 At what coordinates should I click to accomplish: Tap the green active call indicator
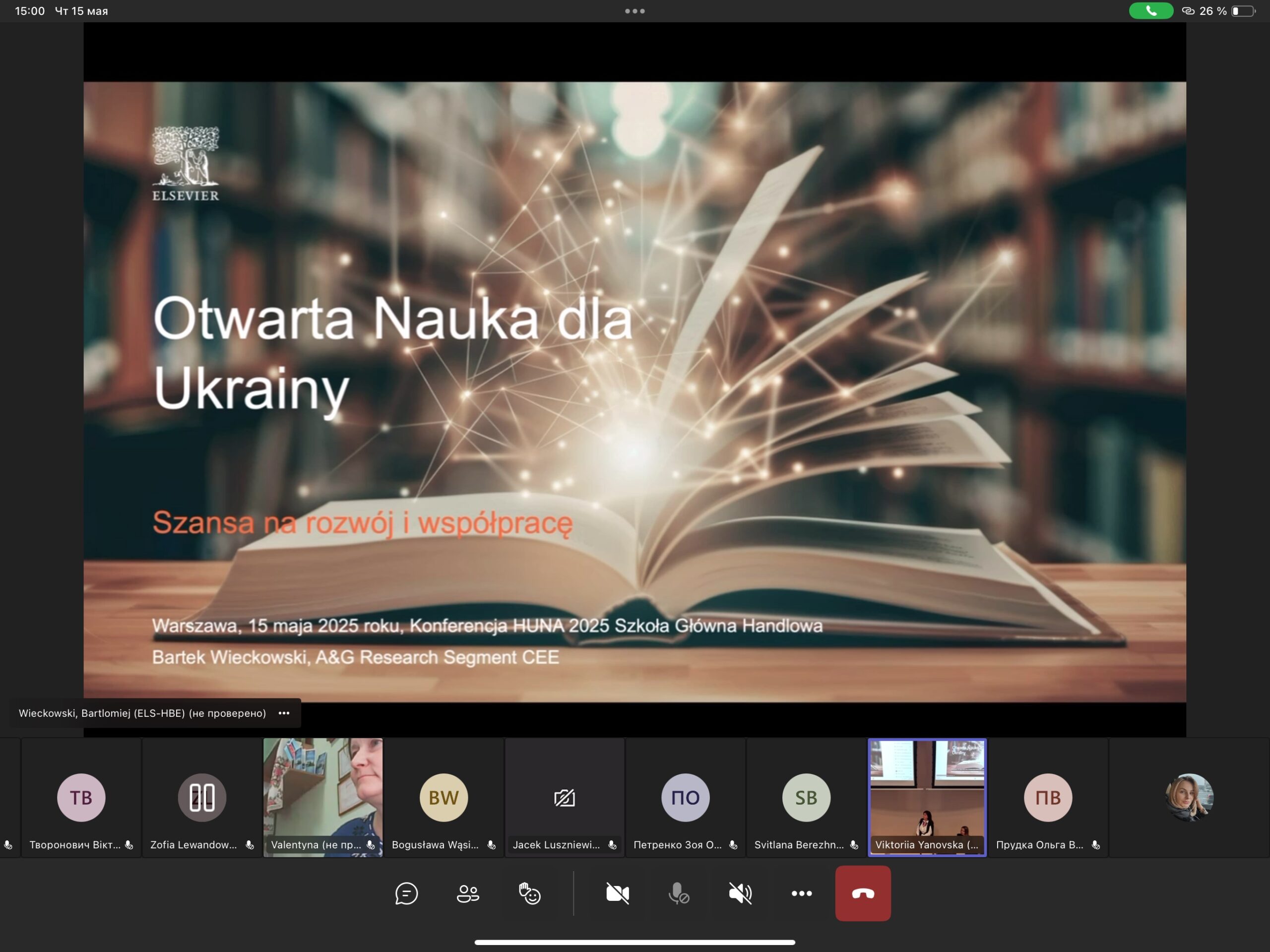point(1150,11)
